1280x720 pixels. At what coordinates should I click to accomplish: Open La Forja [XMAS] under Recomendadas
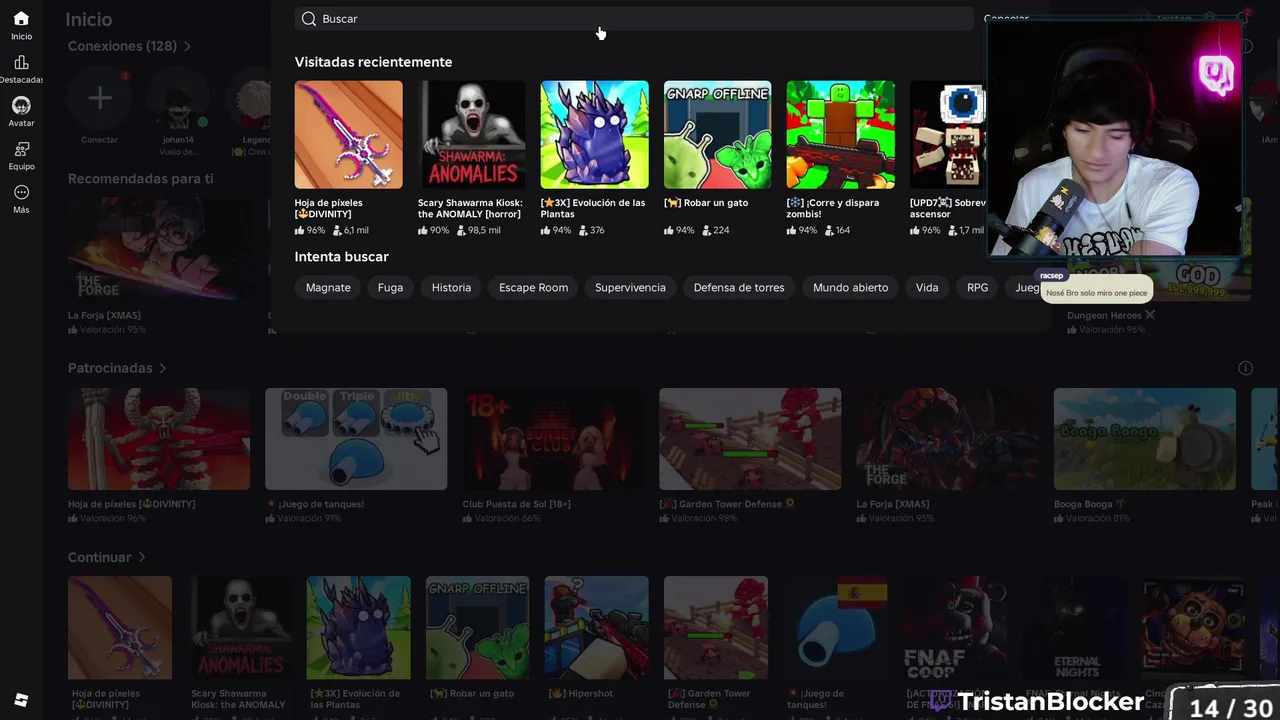(158, 250)
